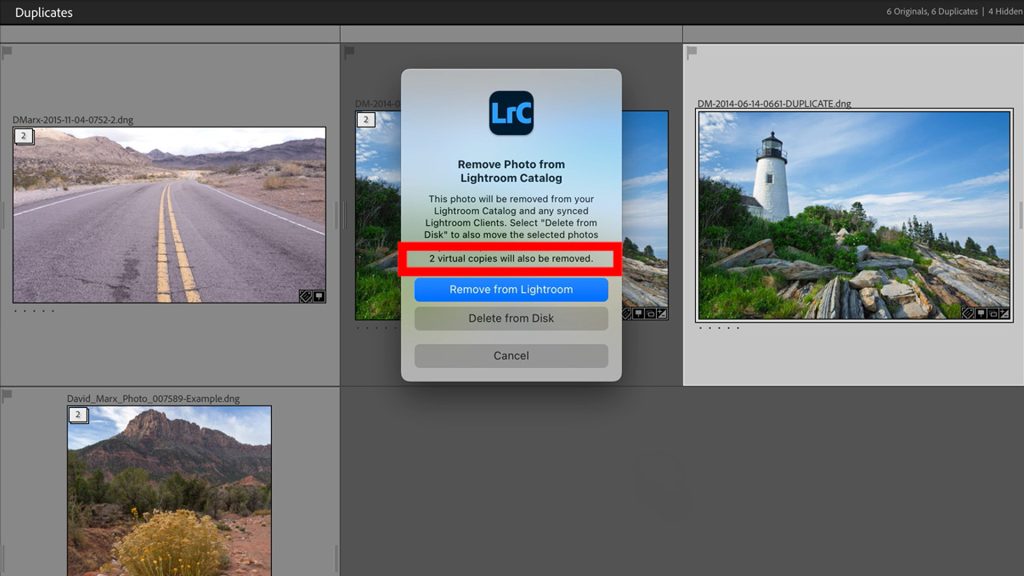
Task: Choose Delete from Disk in dialog
Action: point(511,319)
